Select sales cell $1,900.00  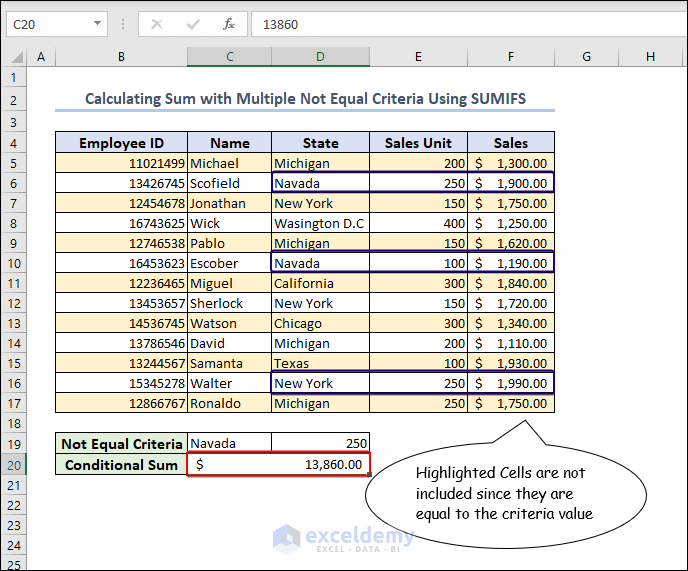click(x=511, y=183)
